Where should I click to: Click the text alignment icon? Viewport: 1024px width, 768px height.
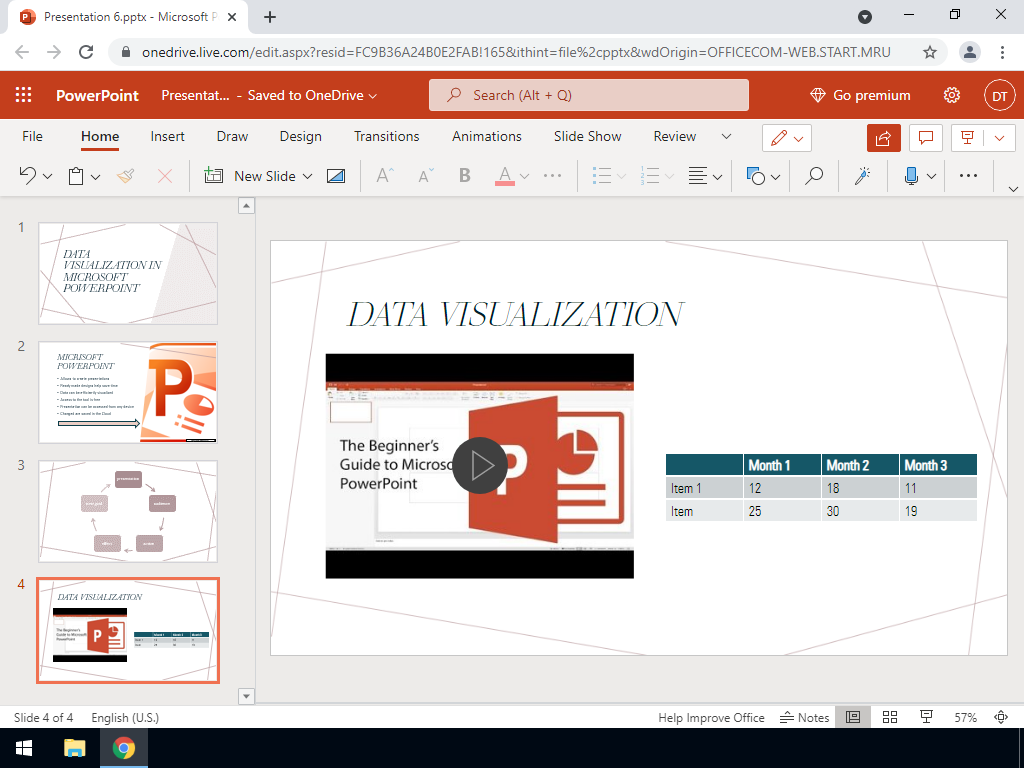point(698,176)
